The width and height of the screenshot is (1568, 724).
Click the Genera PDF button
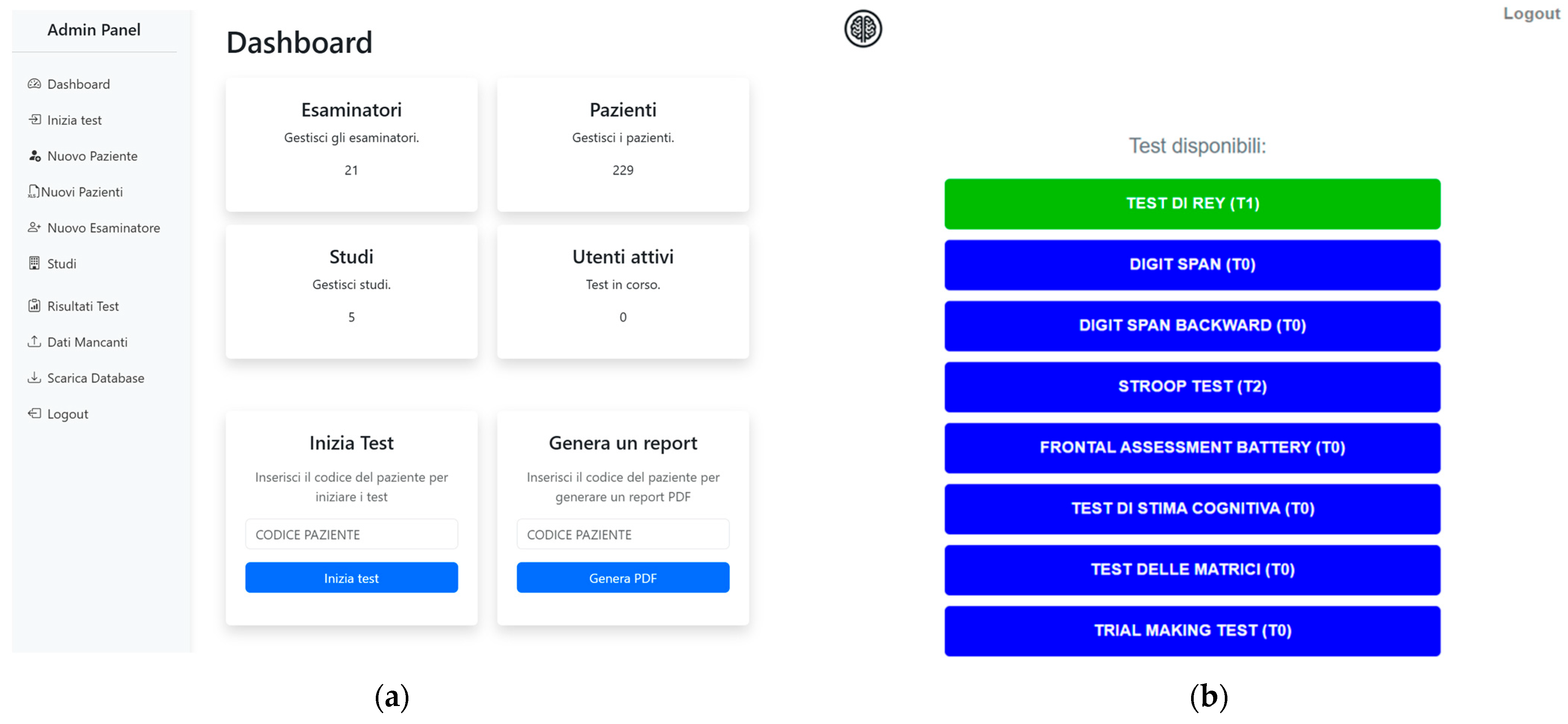point(623,577)
